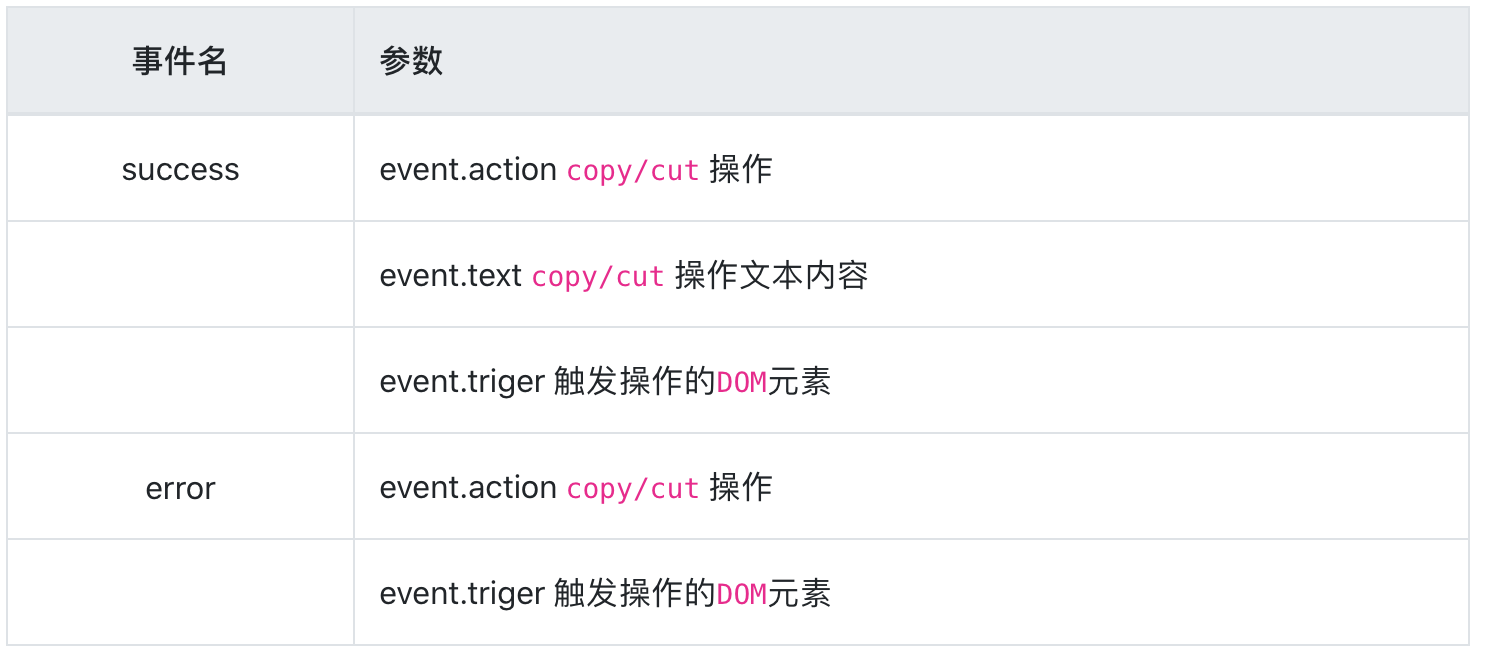This screenshot has width=1486, height=650.
Task: Select the error event name cell
Action: [x=180, y=487]
